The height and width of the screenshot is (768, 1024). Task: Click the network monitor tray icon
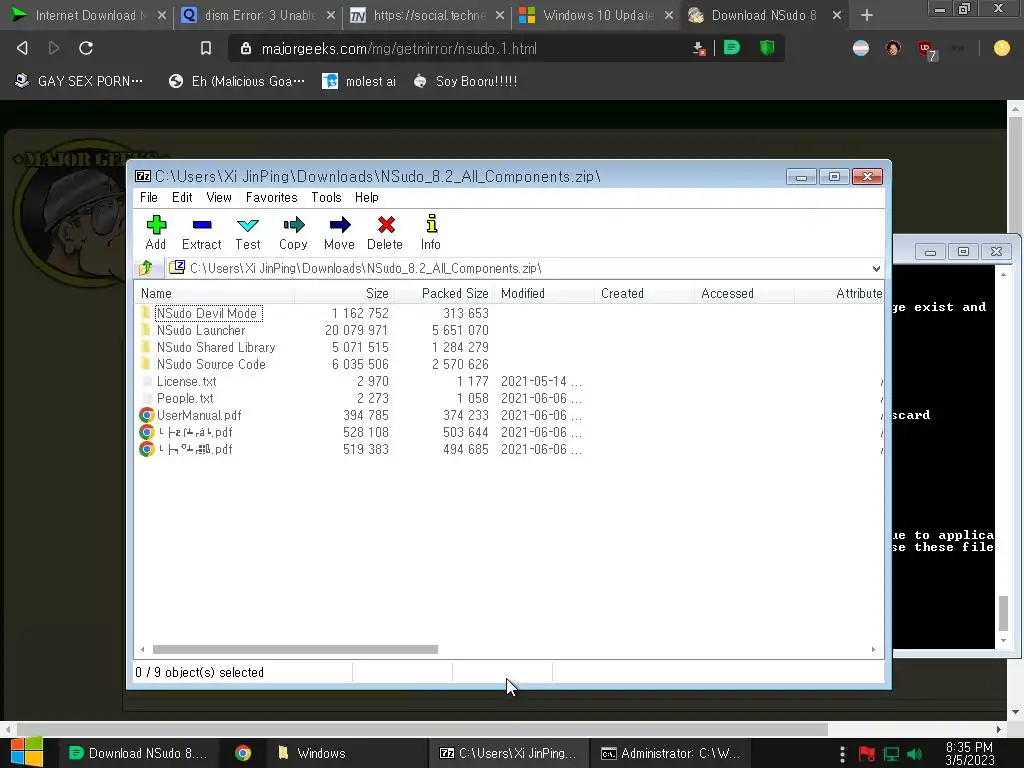[x=891, y=754]
